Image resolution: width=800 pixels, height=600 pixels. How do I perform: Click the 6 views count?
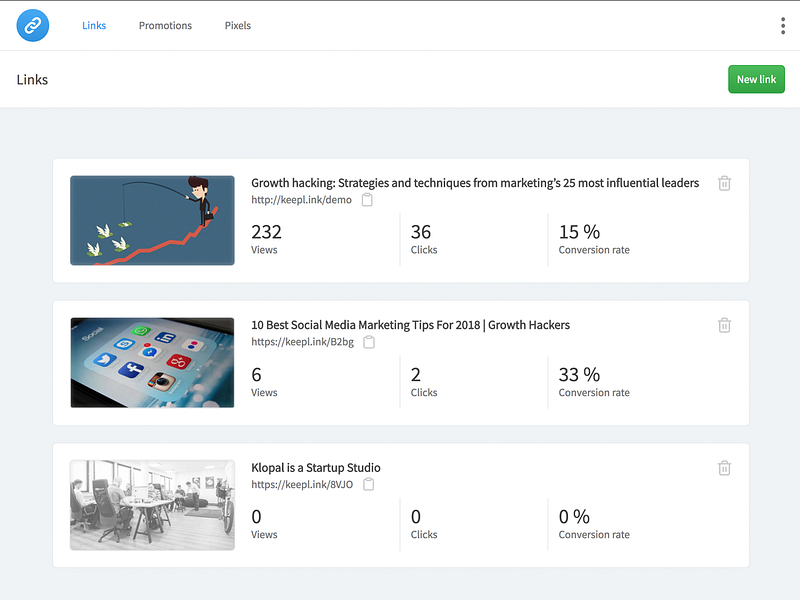pyautogui.click(x=256, y=375)
